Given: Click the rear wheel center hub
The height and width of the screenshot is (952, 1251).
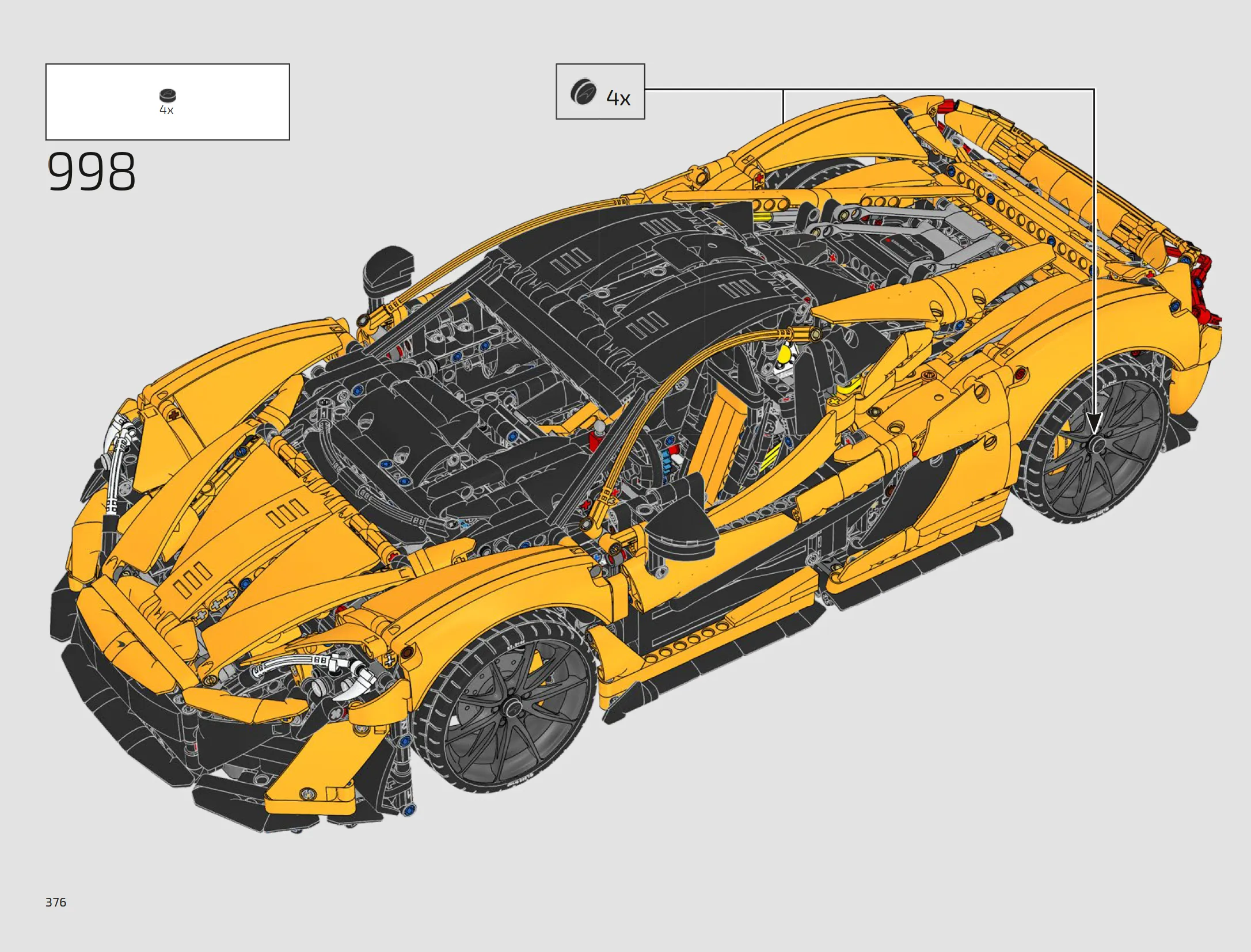Looking at the screenshot, I should click(1097, 444).
